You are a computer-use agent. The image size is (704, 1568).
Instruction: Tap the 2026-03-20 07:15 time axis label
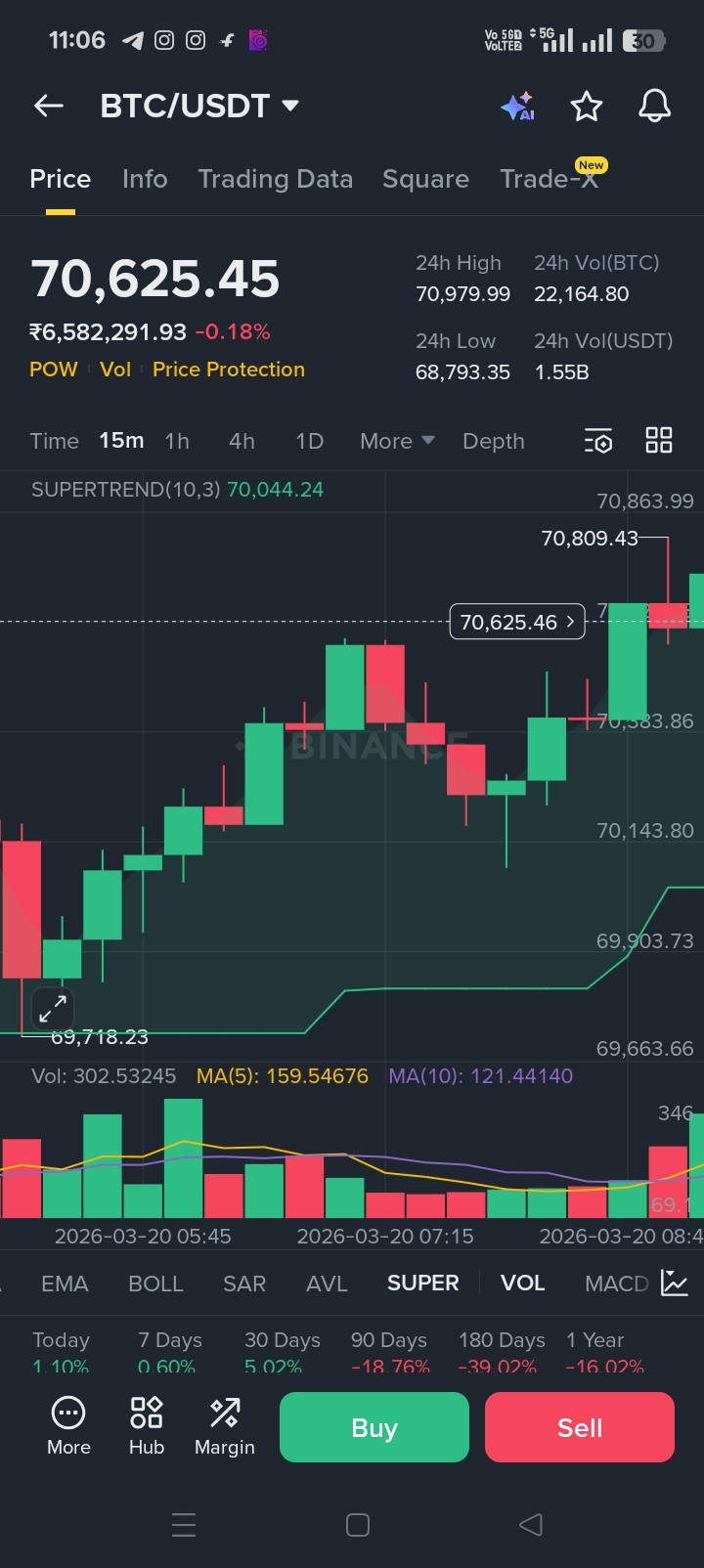point(385,1237)
